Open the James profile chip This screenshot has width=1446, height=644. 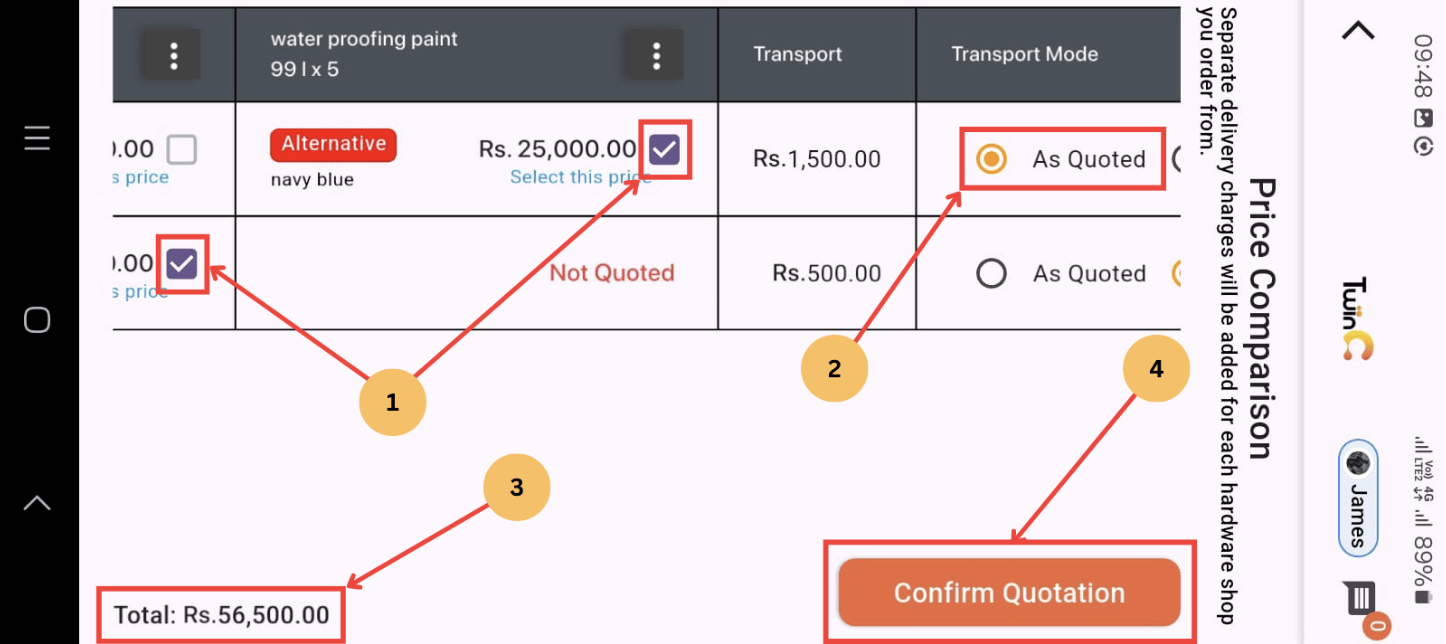[x=1358, y=497]
